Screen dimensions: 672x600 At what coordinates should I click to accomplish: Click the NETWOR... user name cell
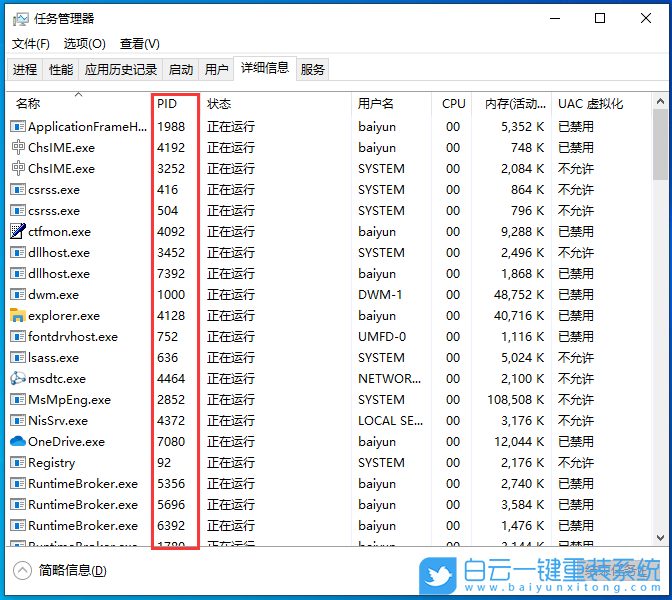tap(390, 378)
